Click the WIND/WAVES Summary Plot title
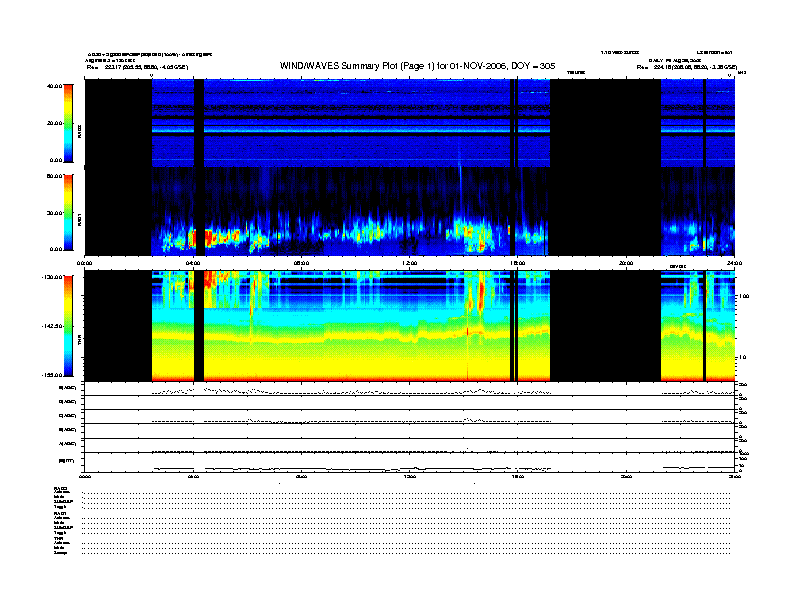Viewport: 792px width, 612px height. click(417, 66)
